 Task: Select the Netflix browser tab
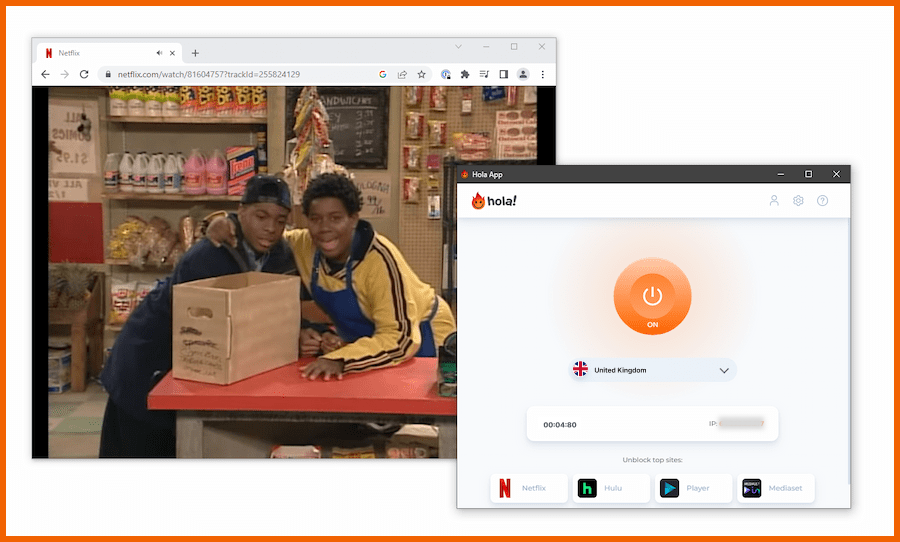(x=110, y=53)
